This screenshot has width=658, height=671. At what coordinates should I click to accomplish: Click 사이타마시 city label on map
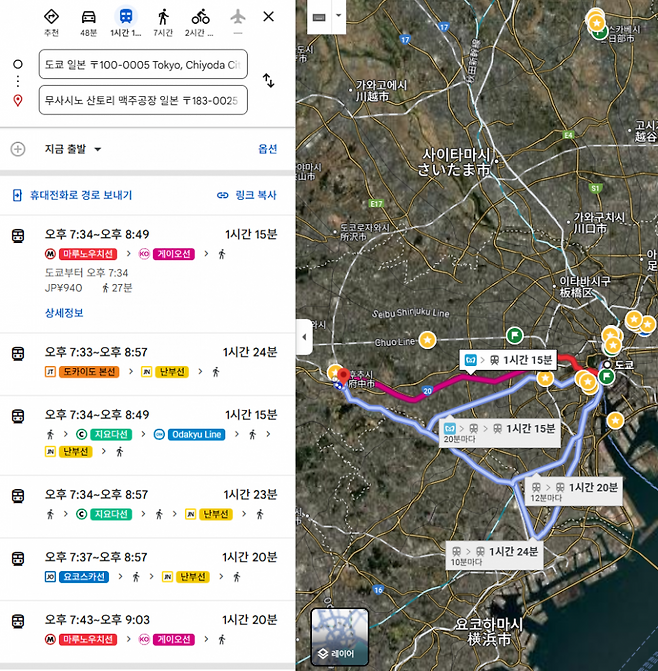click(x=456, y=163)
